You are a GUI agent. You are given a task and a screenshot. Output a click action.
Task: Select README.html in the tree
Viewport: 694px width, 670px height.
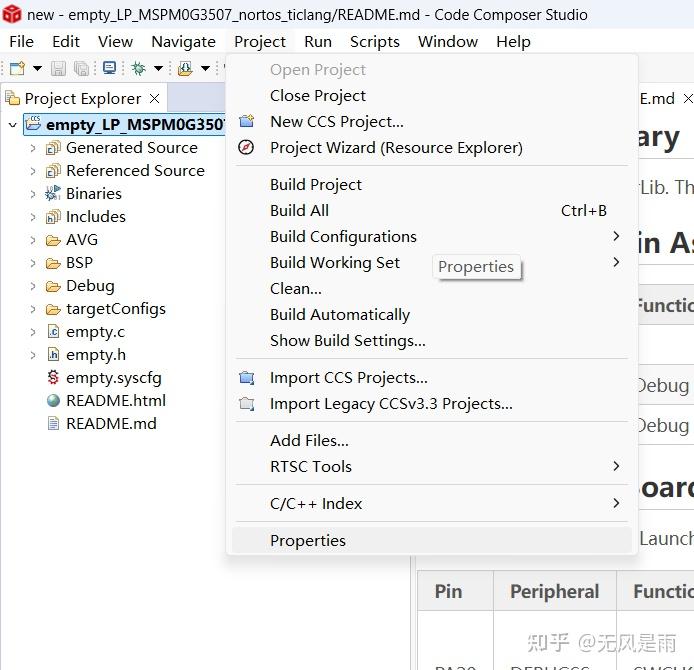pyautogui.click(x=116, y=400)
